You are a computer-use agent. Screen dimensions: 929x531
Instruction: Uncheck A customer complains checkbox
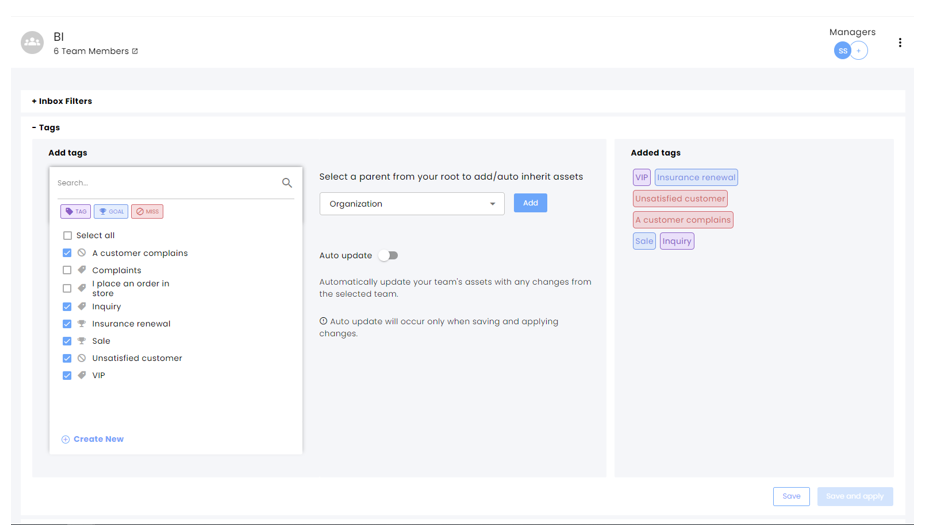click(67, 252)
